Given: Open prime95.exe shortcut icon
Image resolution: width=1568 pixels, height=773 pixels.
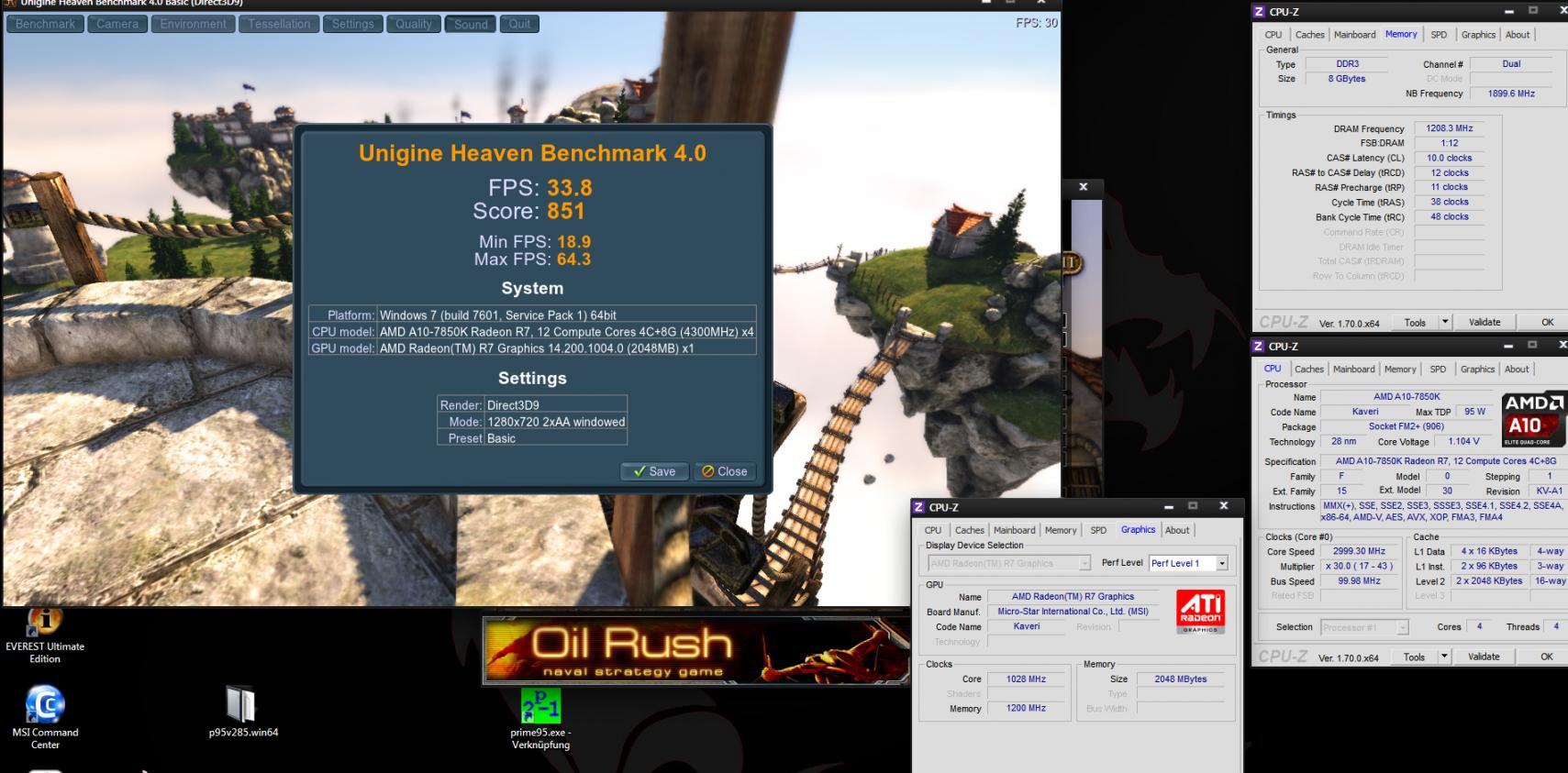Looking at the screenshot, I should click(x=540, y=720).
